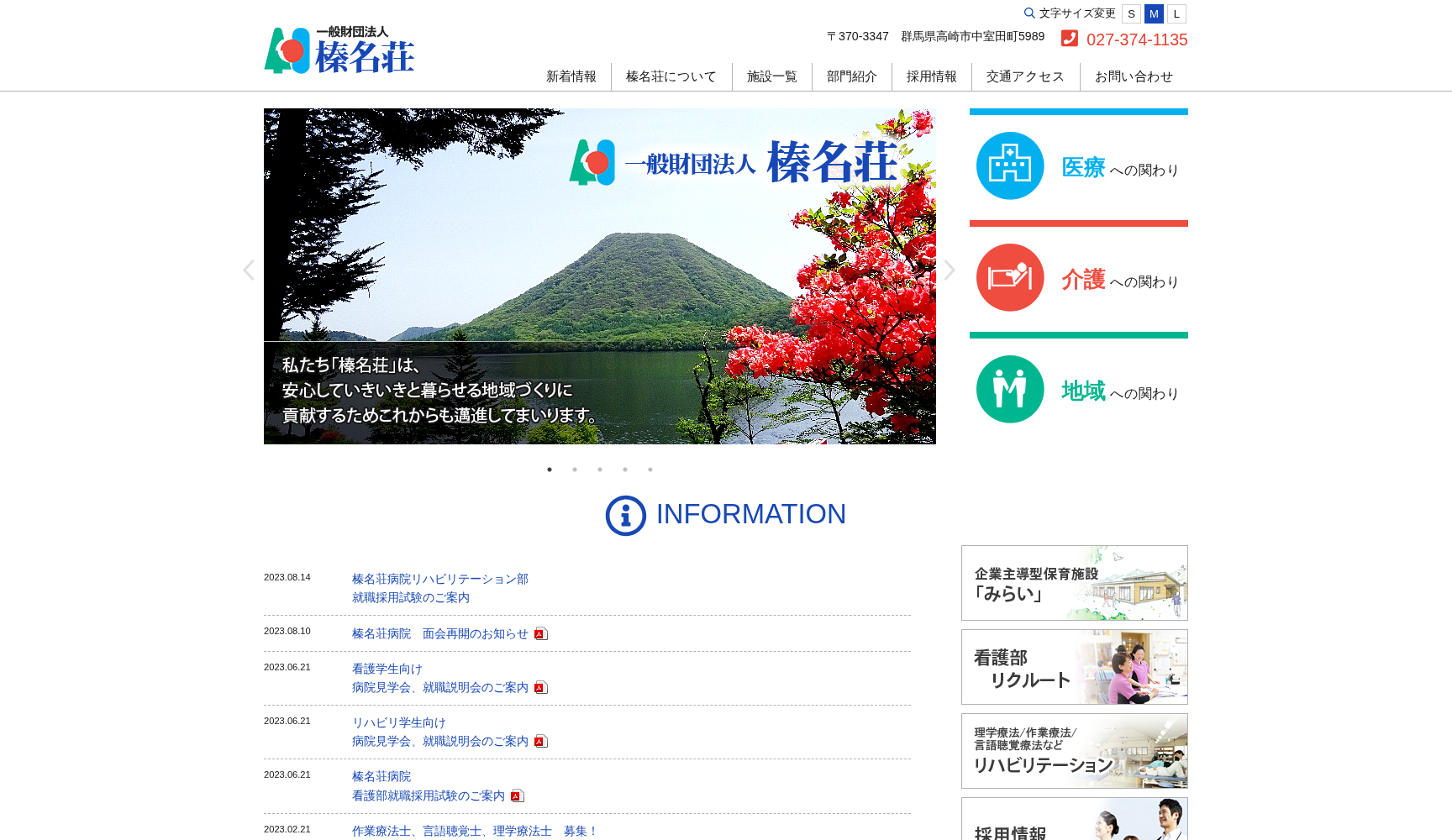Click the 文字サイズ変更 magnifier icon

coord(1028,13)
